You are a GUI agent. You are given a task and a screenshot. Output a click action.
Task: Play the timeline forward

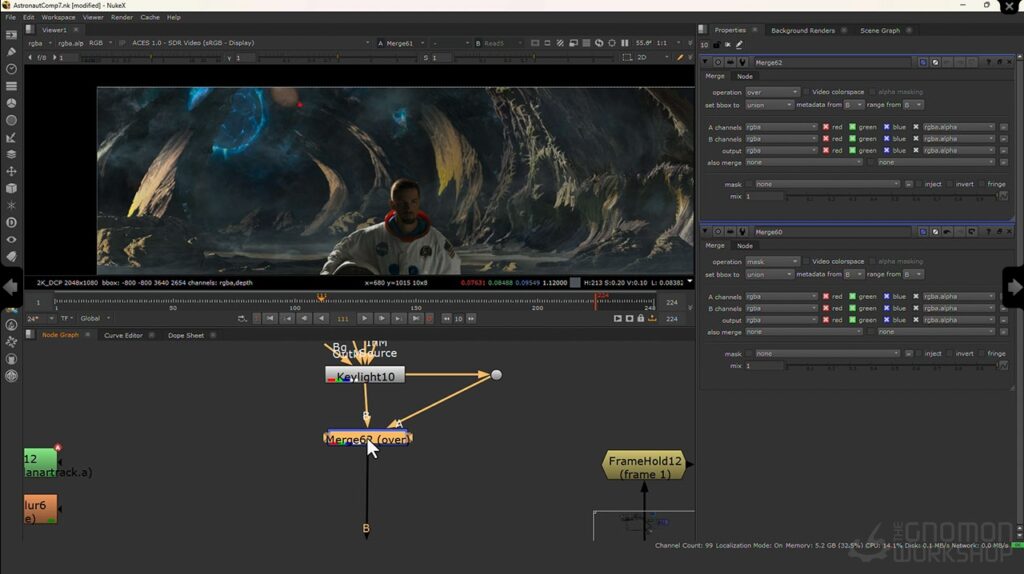click(x=364, y=319)
